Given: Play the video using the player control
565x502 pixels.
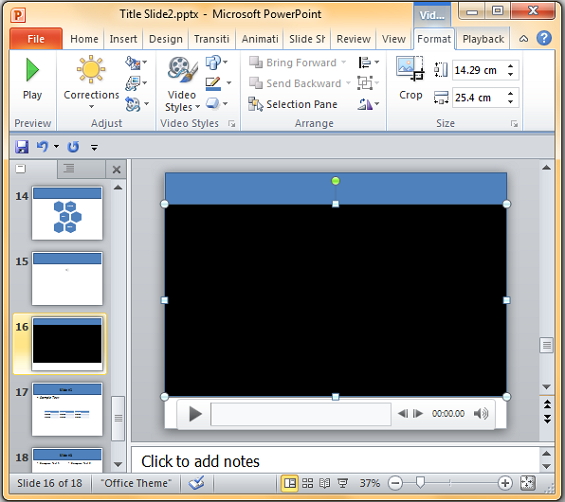Looking at the screenshot, I should pos(195,414).
